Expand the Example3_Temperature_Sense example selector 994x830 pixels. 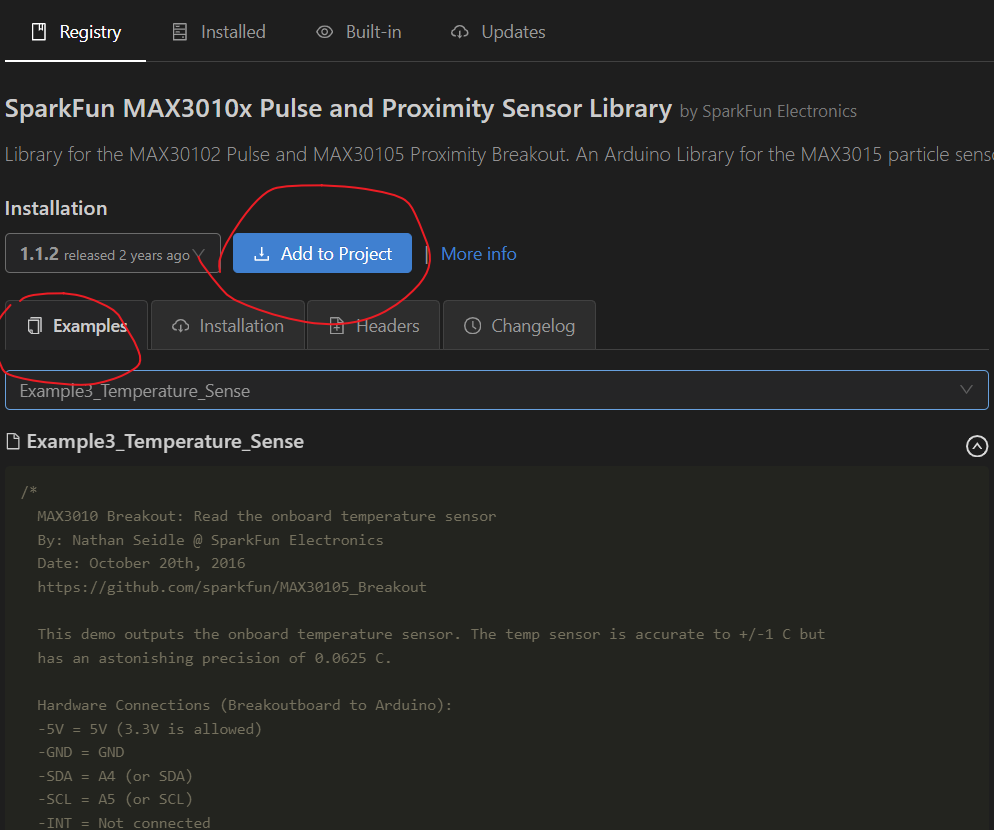pos(496,390)
